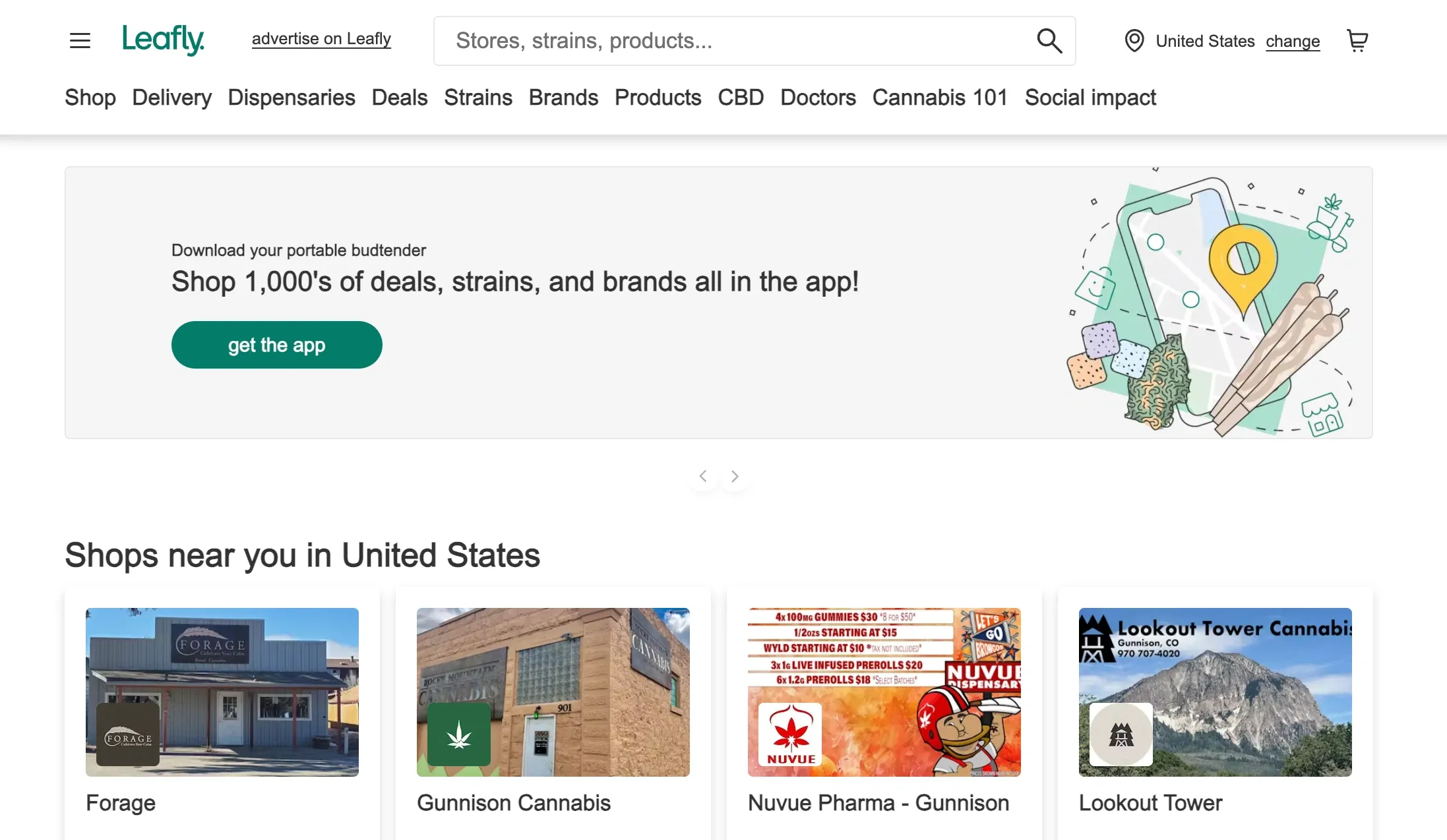
Task: Click advertise on Leafly link
Action: pyautogui.click(x=321, y=39)
